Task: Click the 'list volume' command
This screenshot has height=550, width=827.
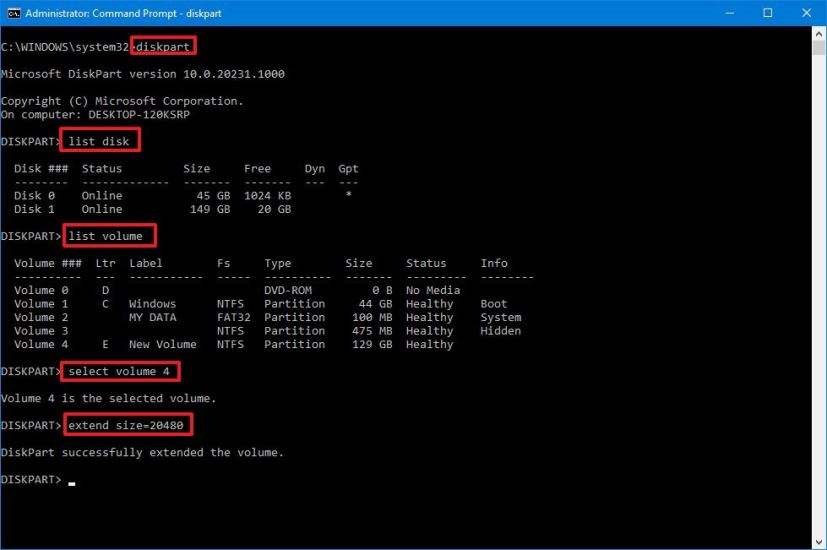Action: [105, 236]
